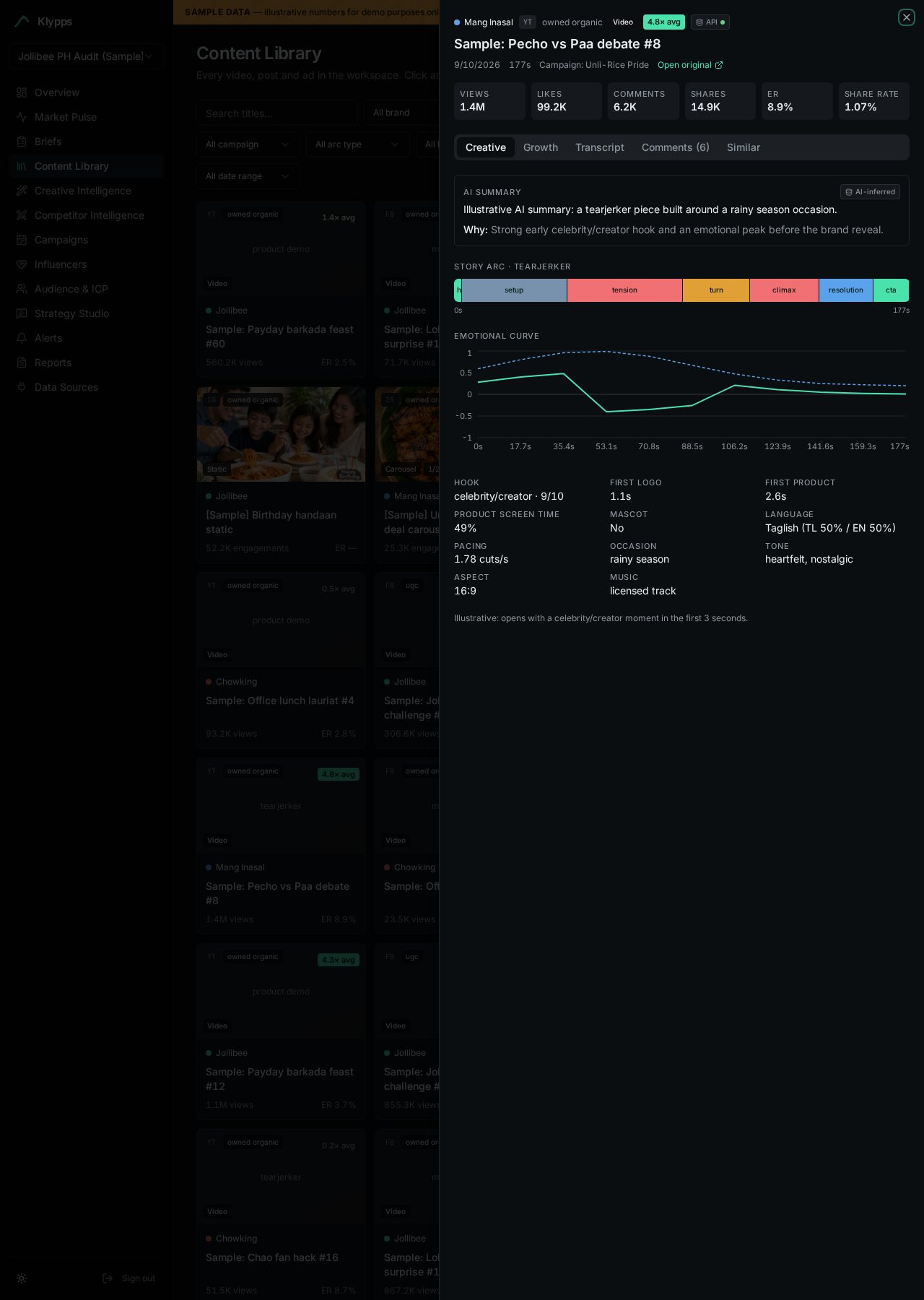Open the All arc type dropdown
The height and width of the screenshot is (1300, 924).
pyautogui.click(x=357, y=144)
